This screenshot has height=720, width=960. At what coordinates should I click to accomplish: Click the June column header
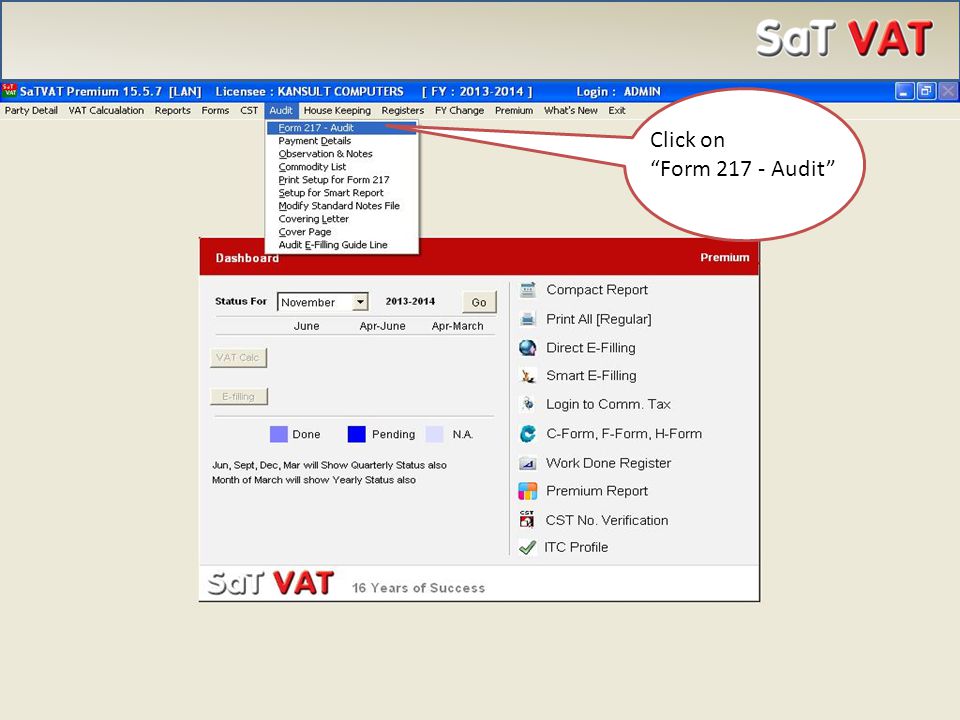306,326
